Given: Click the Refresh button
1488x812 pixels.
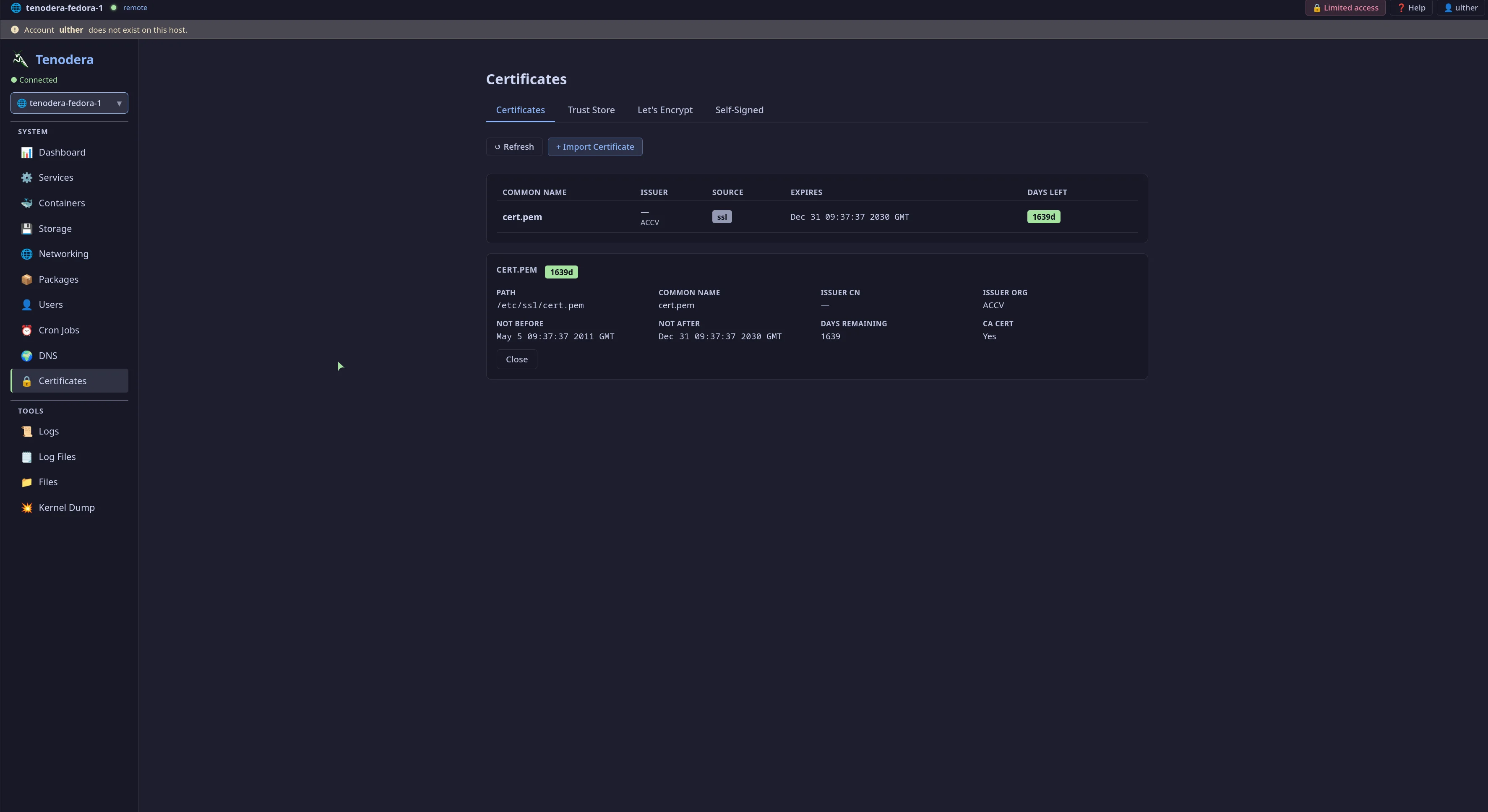Looking at the screenshot, I should point(514,147).
